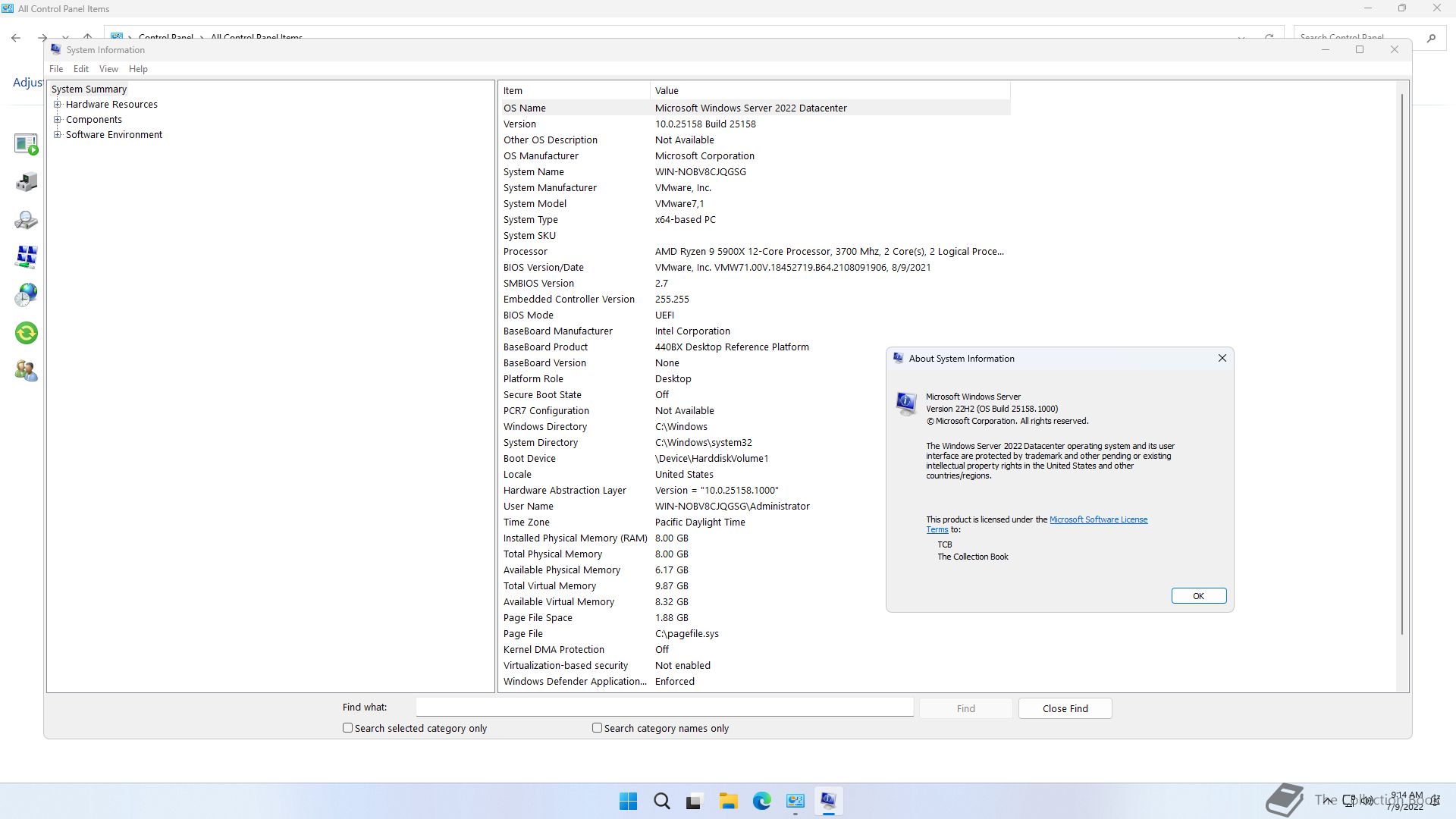Select the 'System Name' item cell
This screenshot has width=1456, height=819.
533,171
